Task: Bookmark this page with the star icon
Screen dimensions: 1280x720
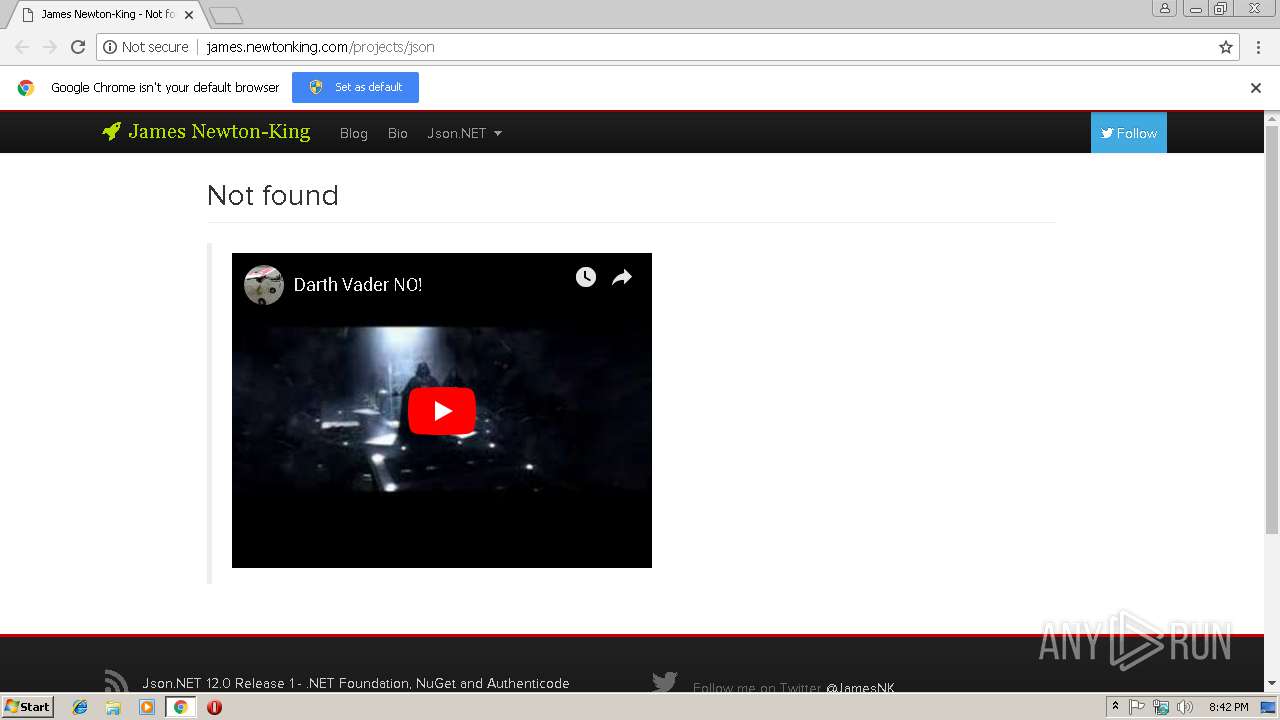Action: coord(1226,47)
